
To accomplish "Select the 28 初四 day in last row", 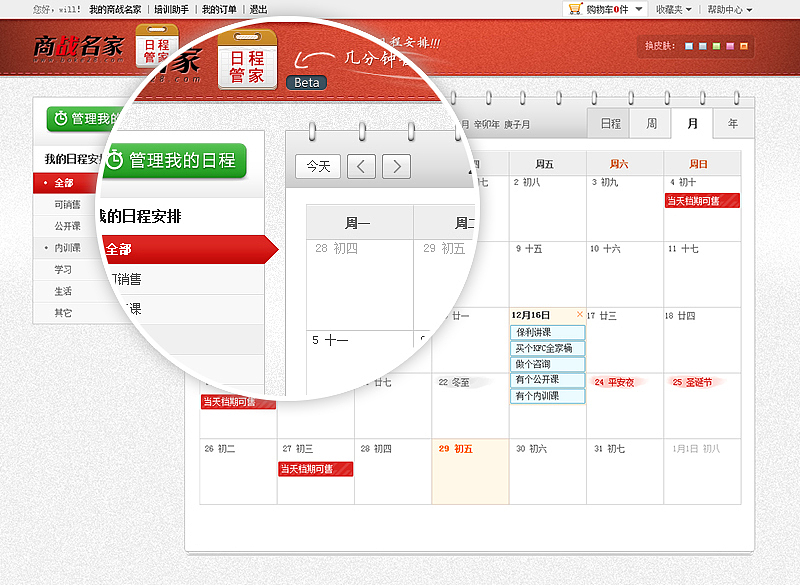I will pyautogui.click(x=393, y=472).
